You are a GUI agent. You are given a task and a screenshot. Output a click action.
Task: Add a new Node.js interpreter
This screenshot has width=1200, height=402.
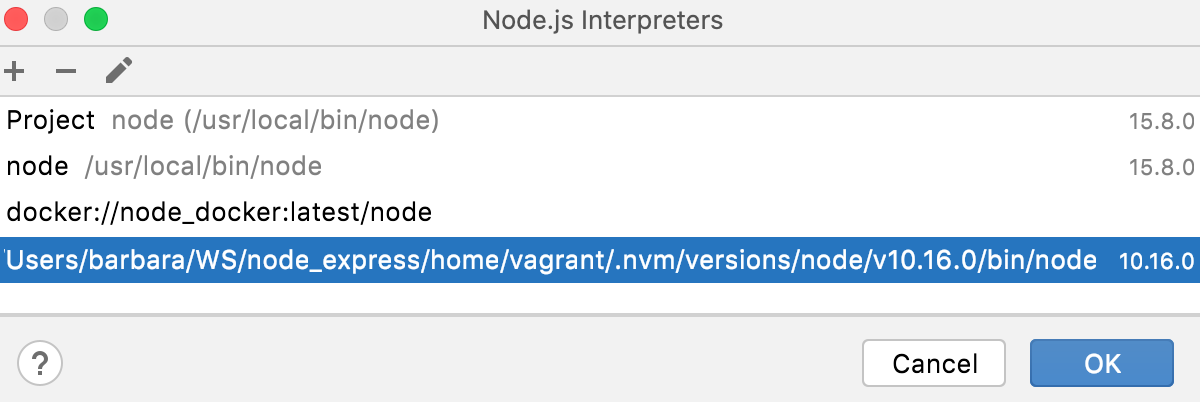15,71
